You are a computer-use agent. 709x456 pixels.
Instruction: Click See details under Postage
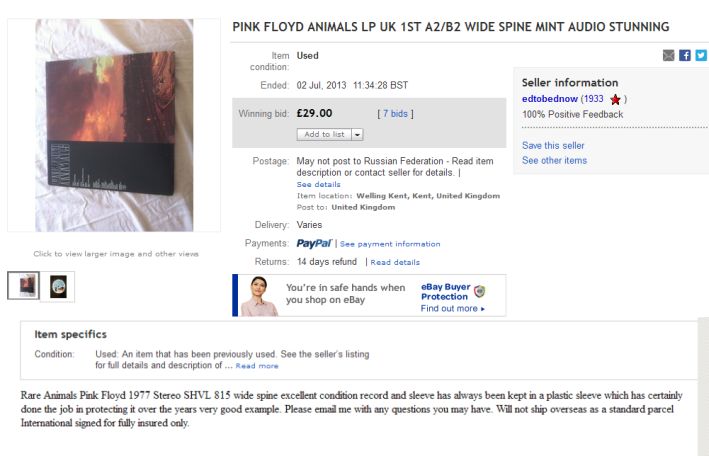(x=318, y=185)
